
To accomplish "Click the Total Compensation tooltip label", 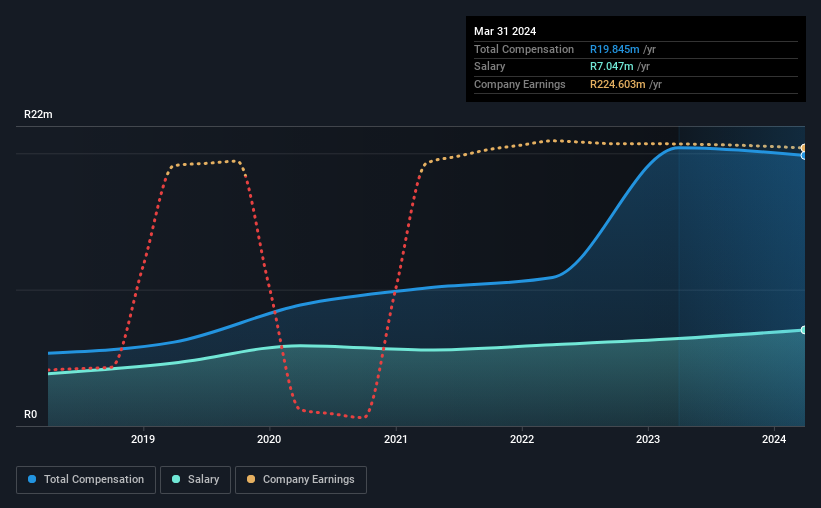I will click(524, 49).
